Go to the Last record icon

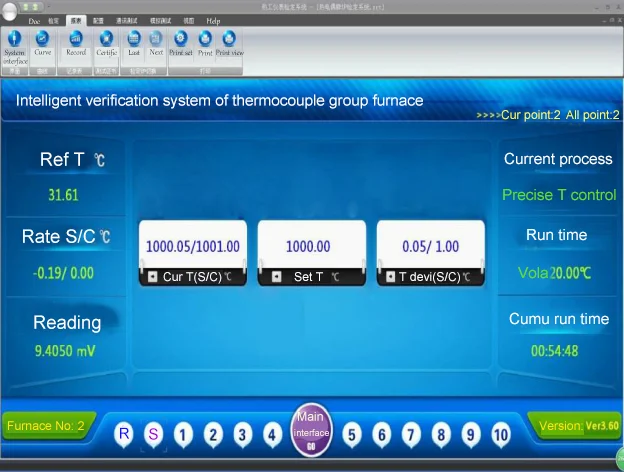[x=134, y=44]
